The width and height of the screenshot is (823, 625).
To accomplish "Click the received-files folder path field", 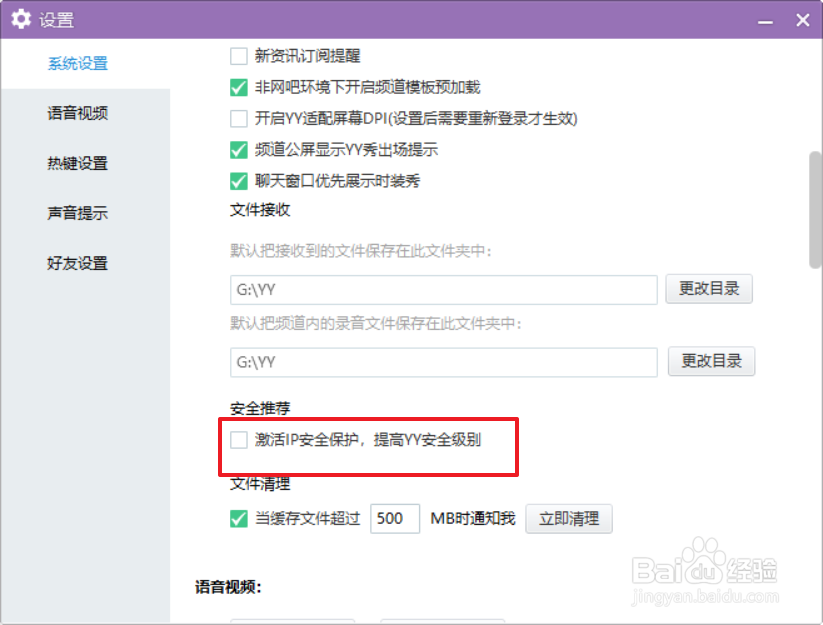I will coord(444,290).
